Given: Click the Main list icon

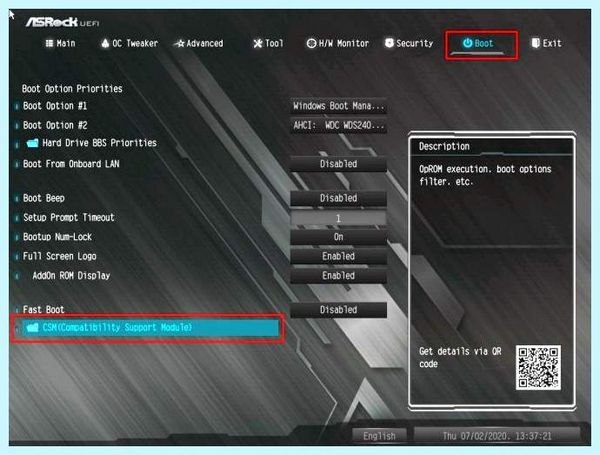Looking at the screenshot, I should pyautogui.click(x=49, y=43).
